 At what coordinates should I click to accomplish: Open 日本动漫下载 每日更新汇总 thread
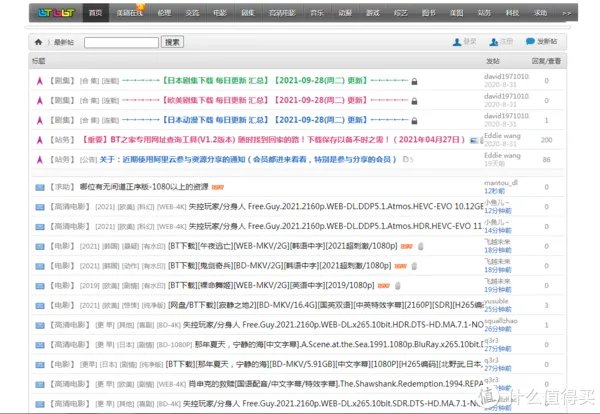click(x=265, y=120)
